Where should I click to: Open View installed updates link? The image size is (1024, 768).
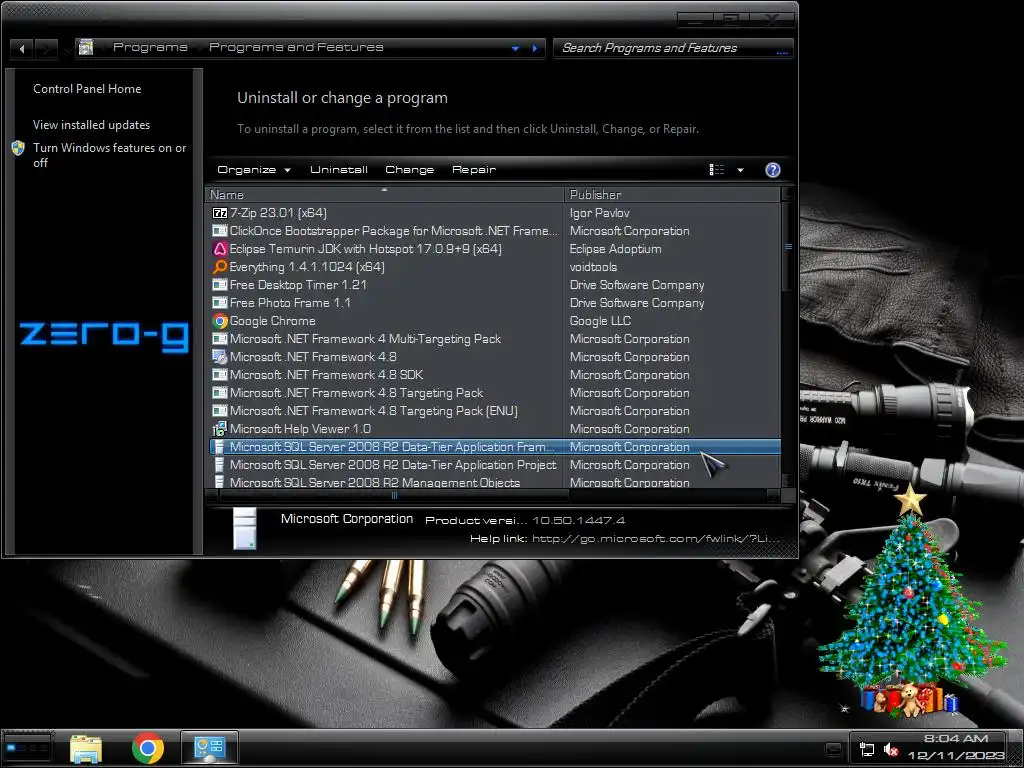pos(91,125)
